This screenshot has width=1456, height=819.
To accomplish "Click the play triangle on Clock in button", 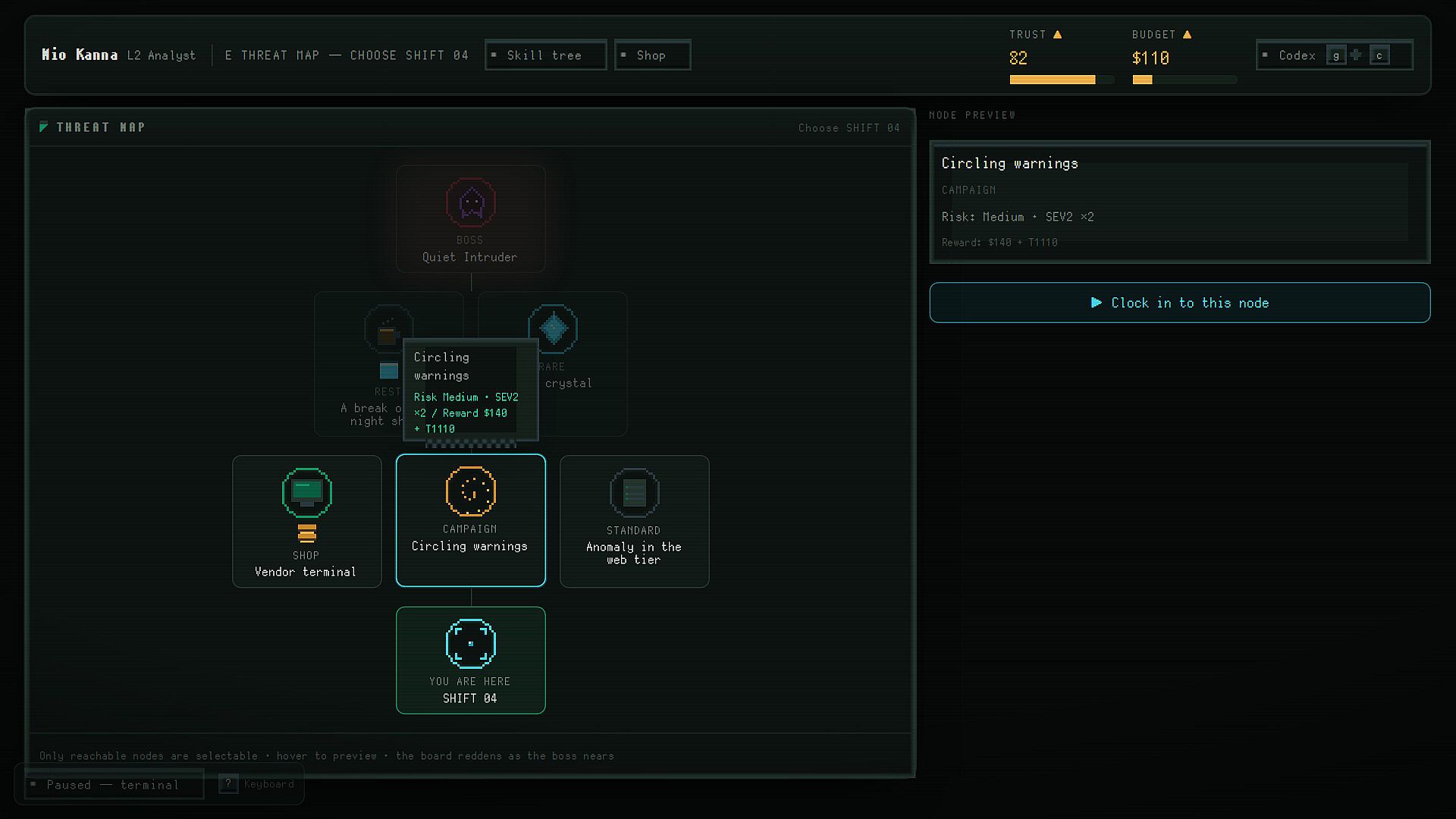I will click(1097, 303).
